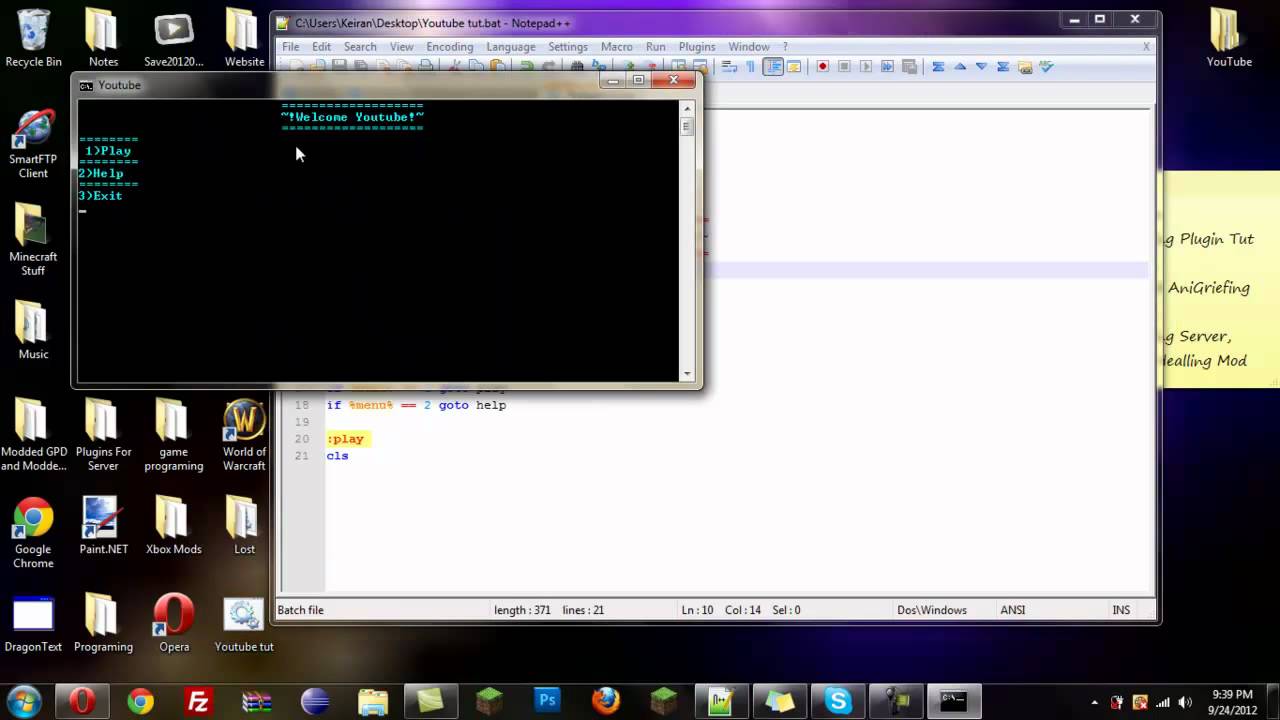Screen dimensions: 1280x720
Task: Start macro recording with red dot icon
Action: click(x=823, y=67)
